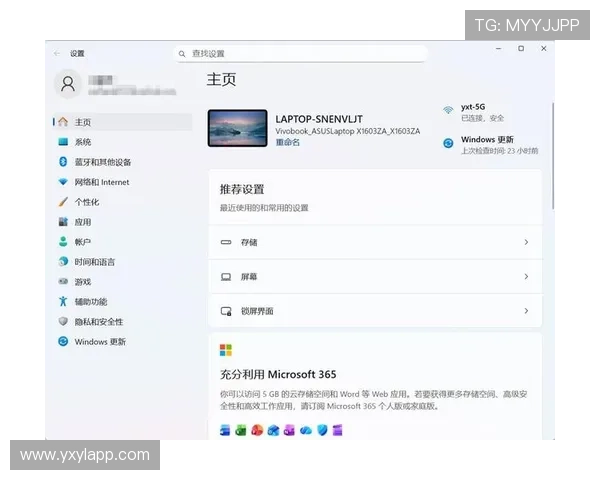Open 蓝牙和其他设备 category
This screenshot has height=480, width=600.
(x=122, y=162)
